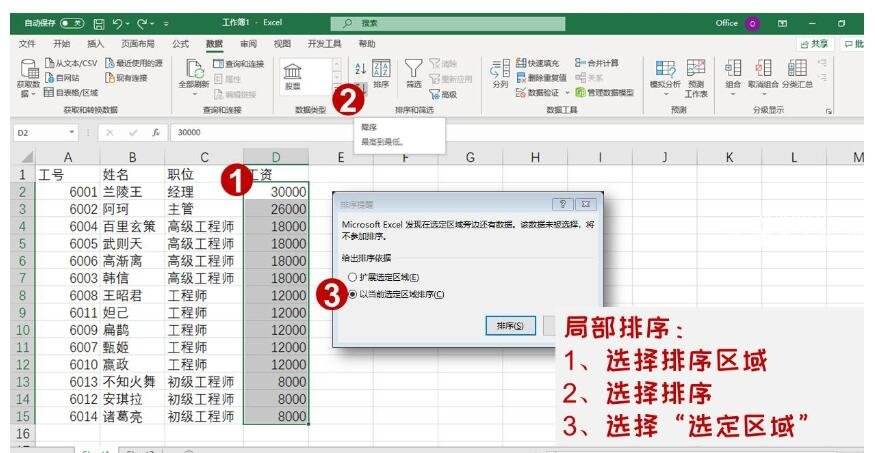Click the A-Z ascending sort icon
Screen dimensions: 875x453
pyautogui.click(x=360, y=69)
